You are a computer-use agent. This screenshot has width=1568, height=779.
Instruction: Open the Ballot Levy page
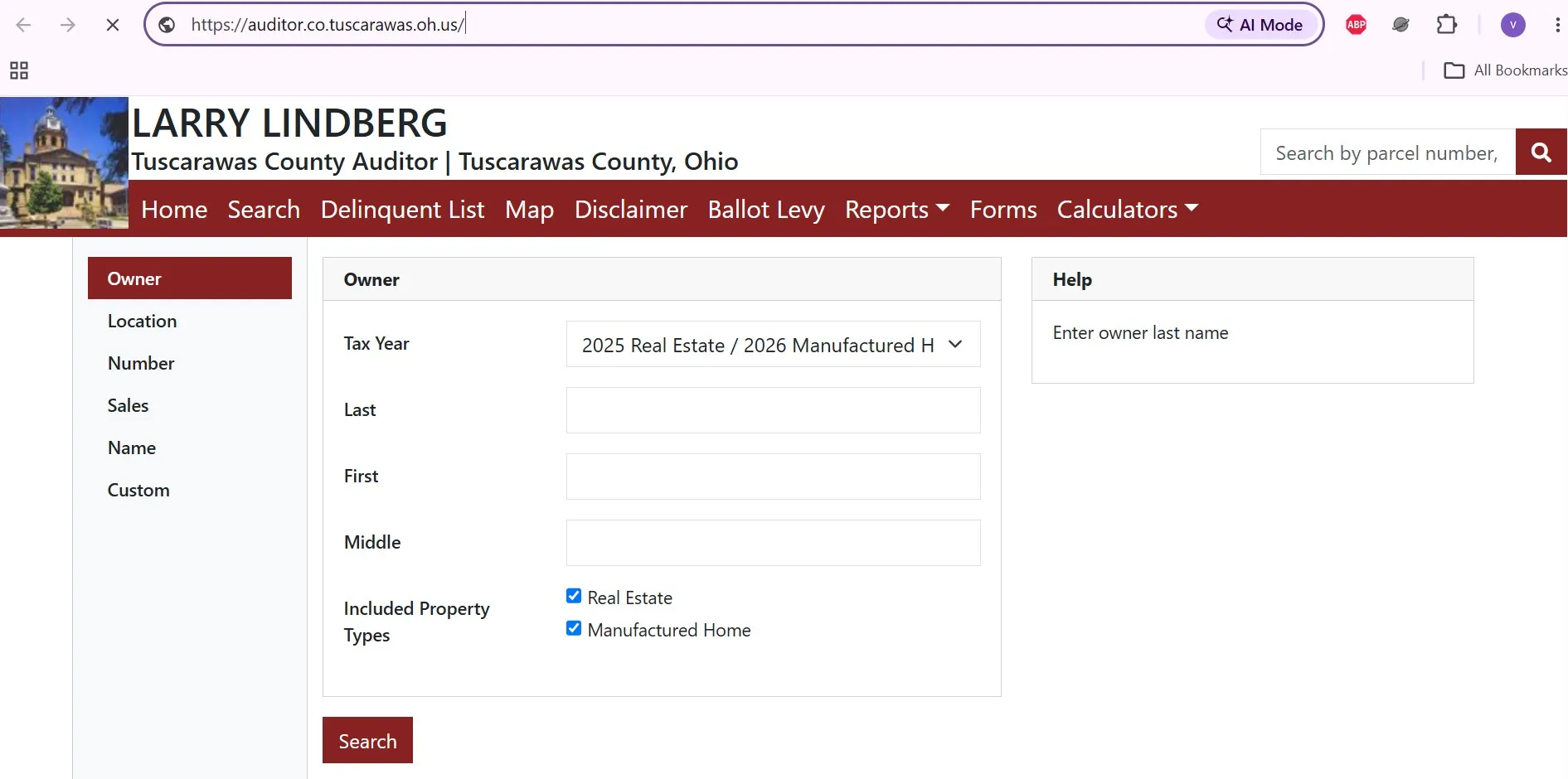(x=766, y=210)
